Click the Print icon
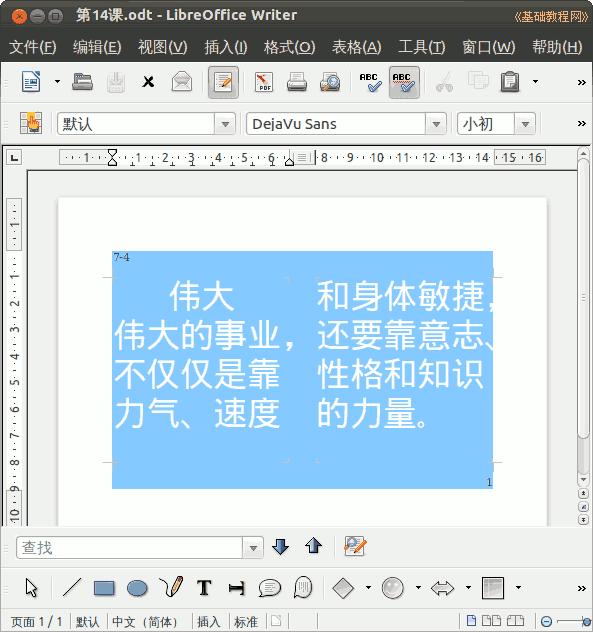 pos(297,82)
